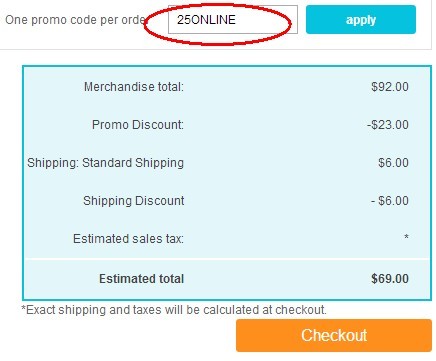
Task: Click the 25ONLINE text in the promo field
Action: click(206, 20)
